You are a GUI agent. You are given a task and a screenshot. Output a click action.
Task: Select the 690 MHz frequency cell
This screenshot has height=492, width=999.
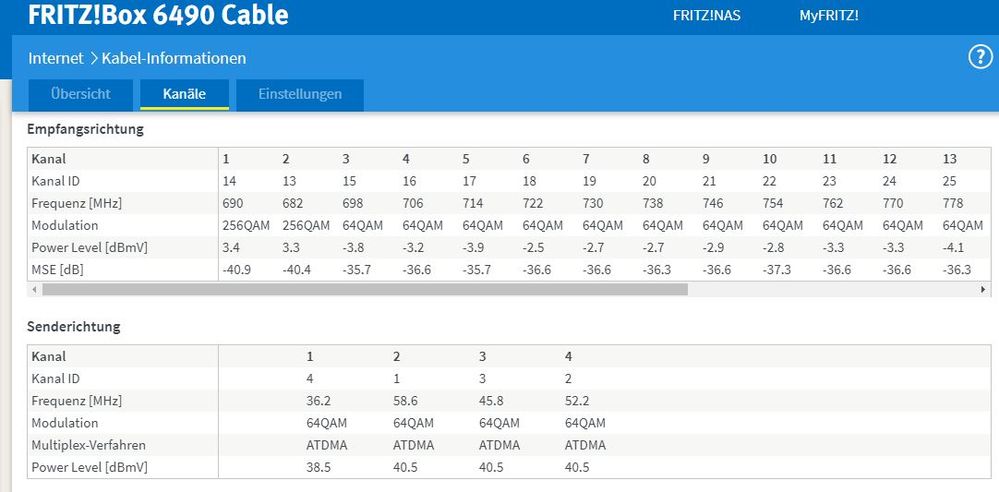pos(233,203)
